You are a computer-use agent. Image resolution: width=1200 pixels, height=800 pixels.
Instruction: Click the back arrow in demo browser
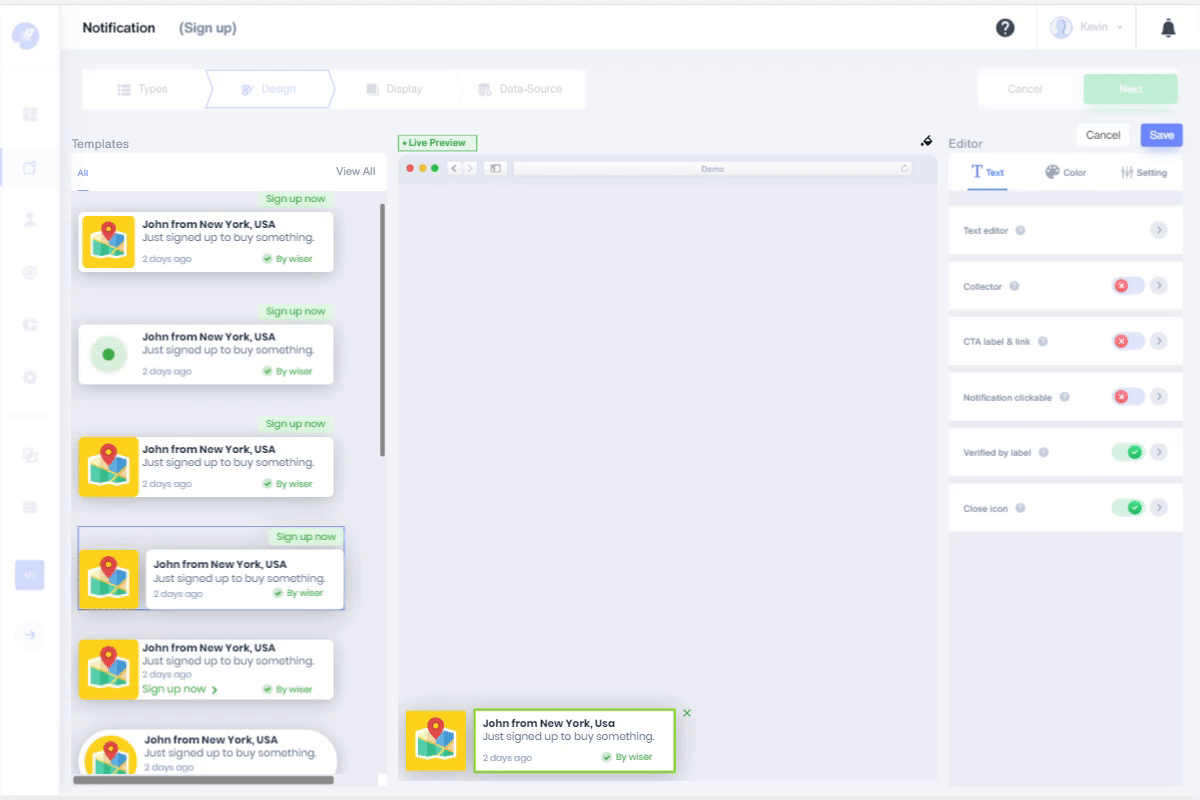[x=454, y=169]
